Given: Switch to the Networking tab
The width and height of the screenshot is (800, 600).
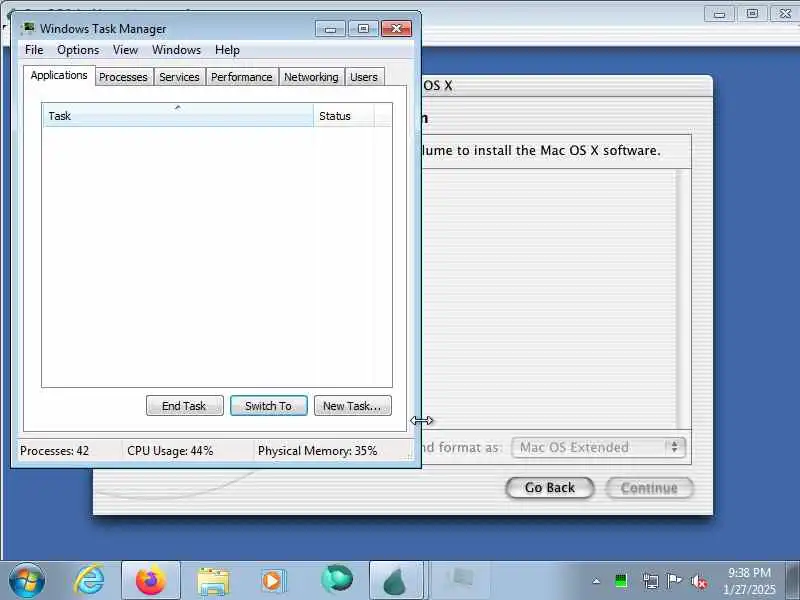Looking at the screenshot, I should coord(311,77).
